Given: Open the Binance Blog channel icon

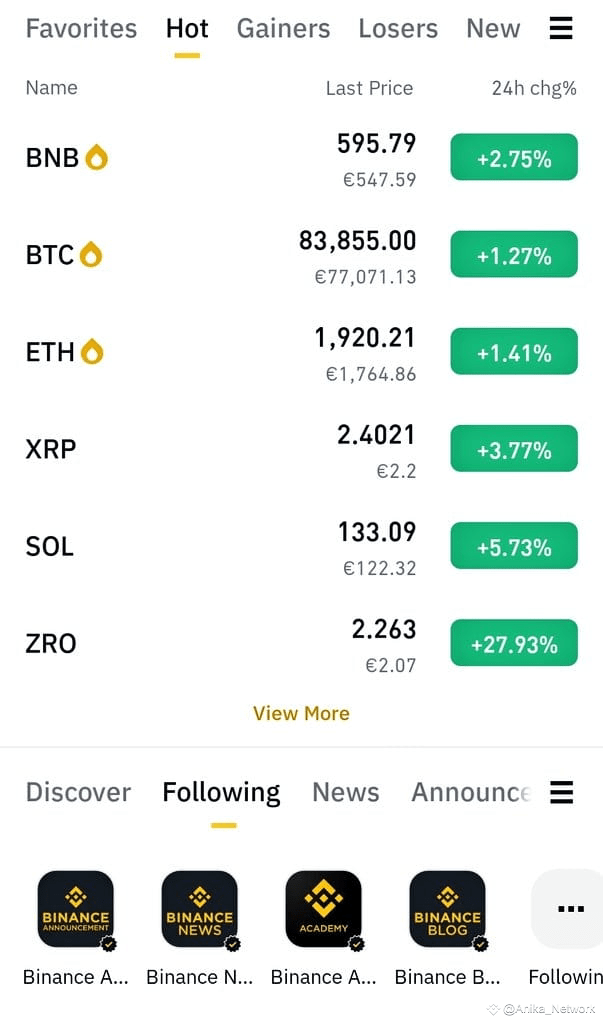Looking at the screenshot, I should pos(447,909).
